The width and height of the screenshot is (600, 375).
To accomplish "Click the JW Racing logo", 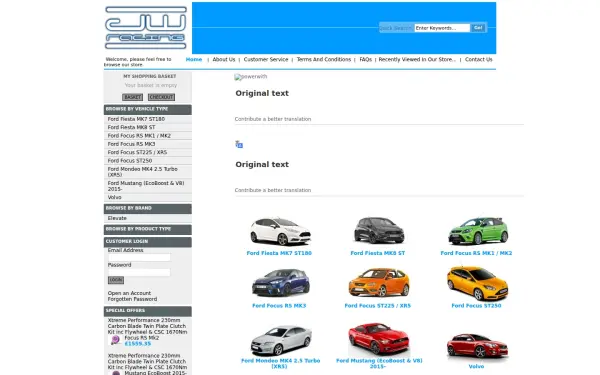I will pyautogui.click(x=146, y=28).
